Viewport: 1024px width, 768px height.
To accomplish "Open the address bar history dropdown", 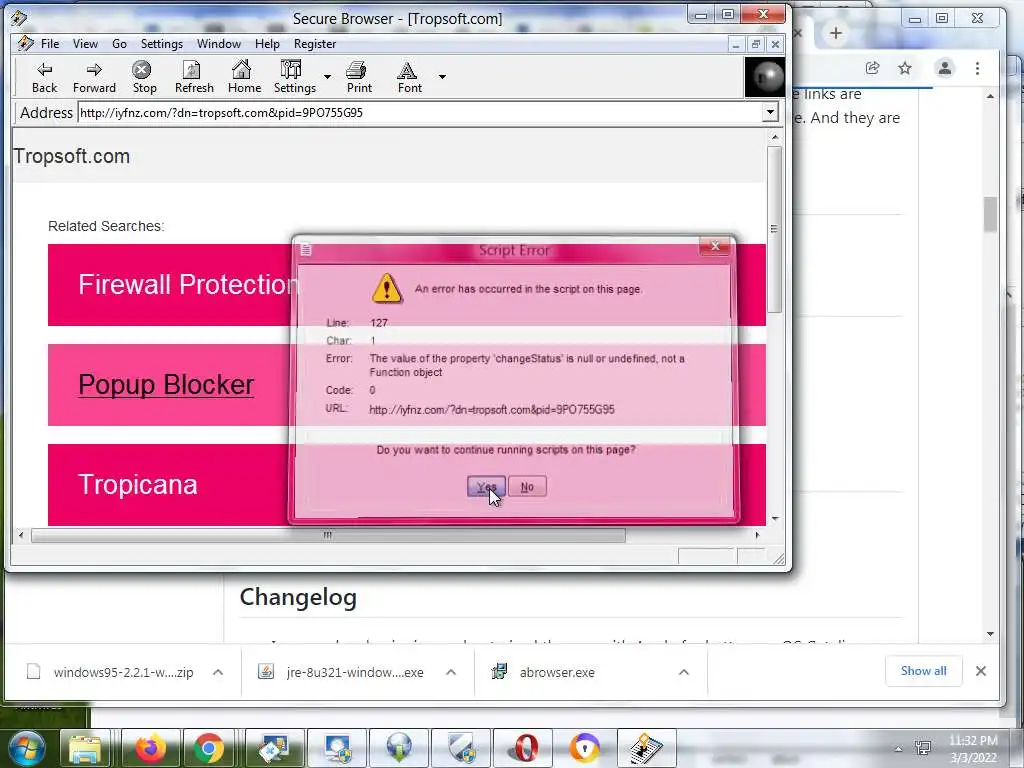I will tap(771, 112).
